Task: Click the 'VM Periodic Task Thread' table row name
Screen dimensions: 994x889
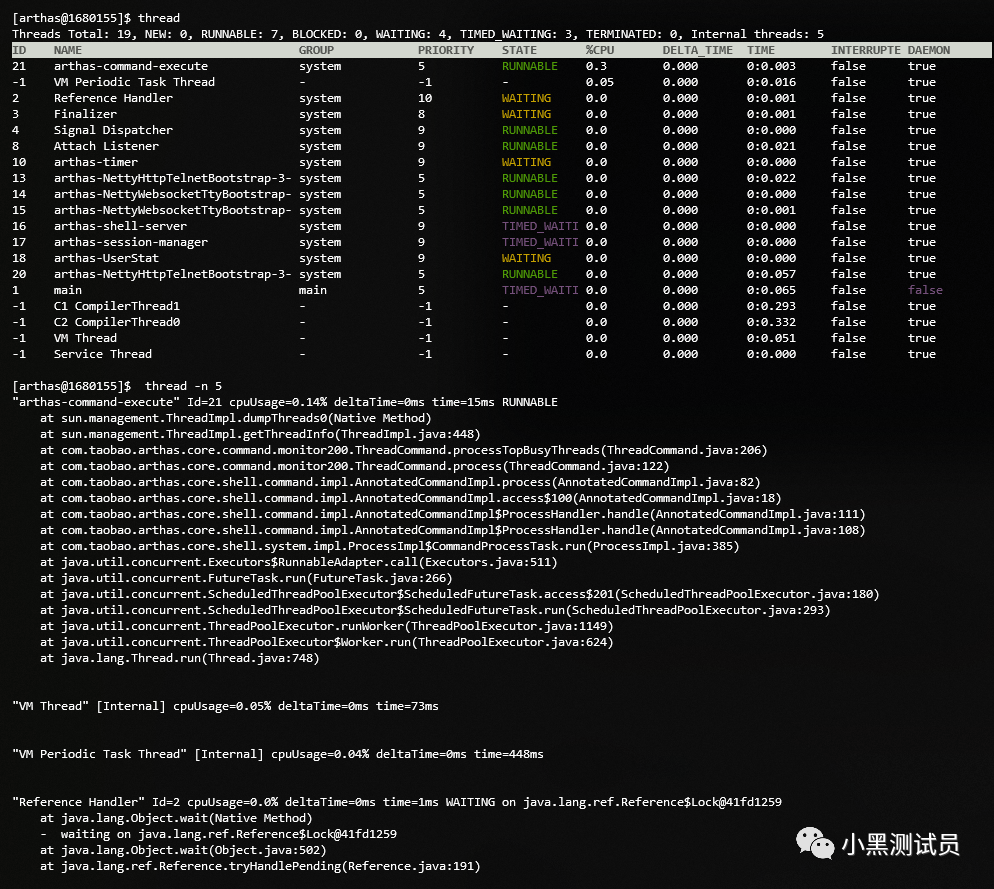Action: [134, 82]
